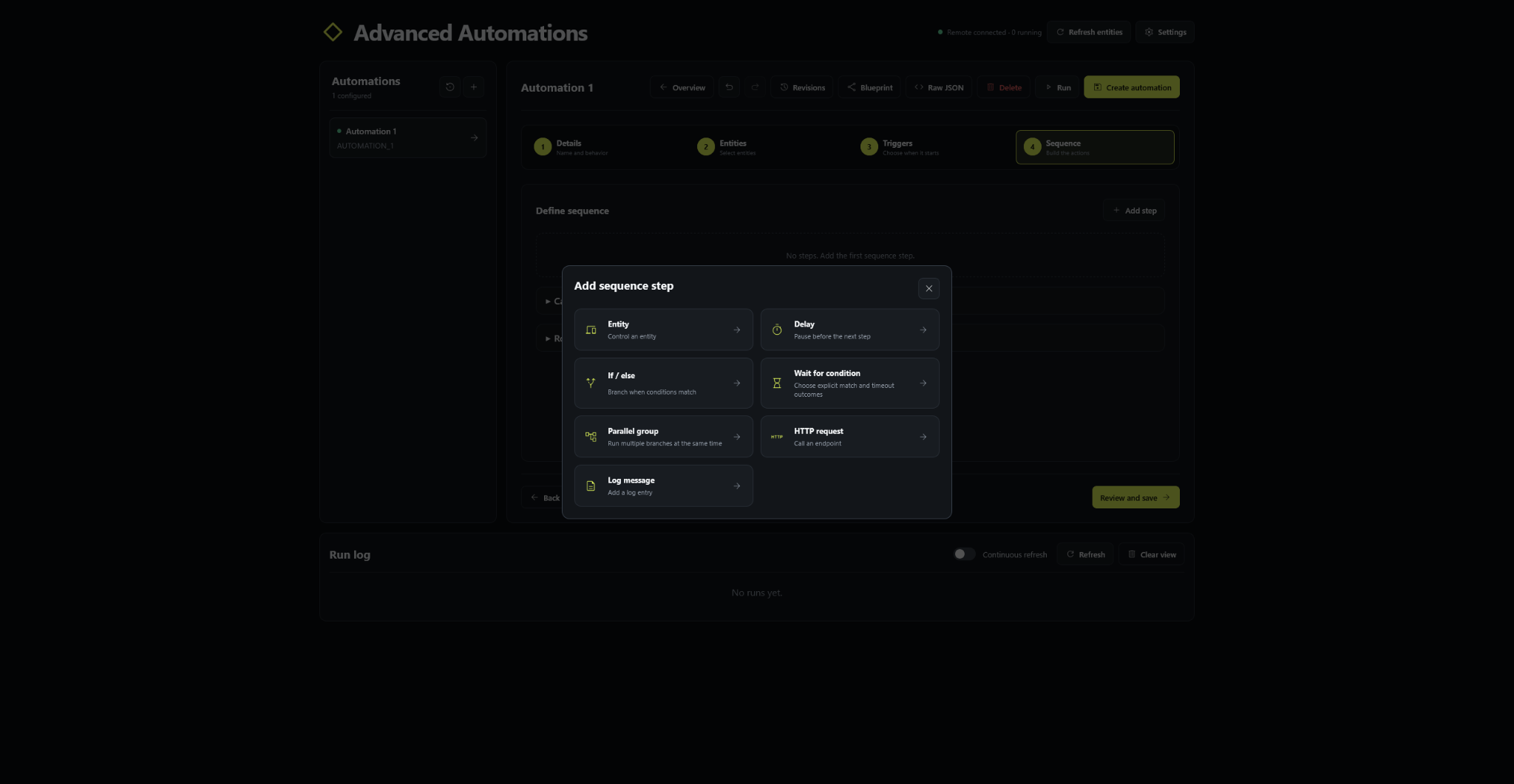The height and width of the screenshot is (784, 1514).
Task: View the Raw JSON
Action: 938,87
